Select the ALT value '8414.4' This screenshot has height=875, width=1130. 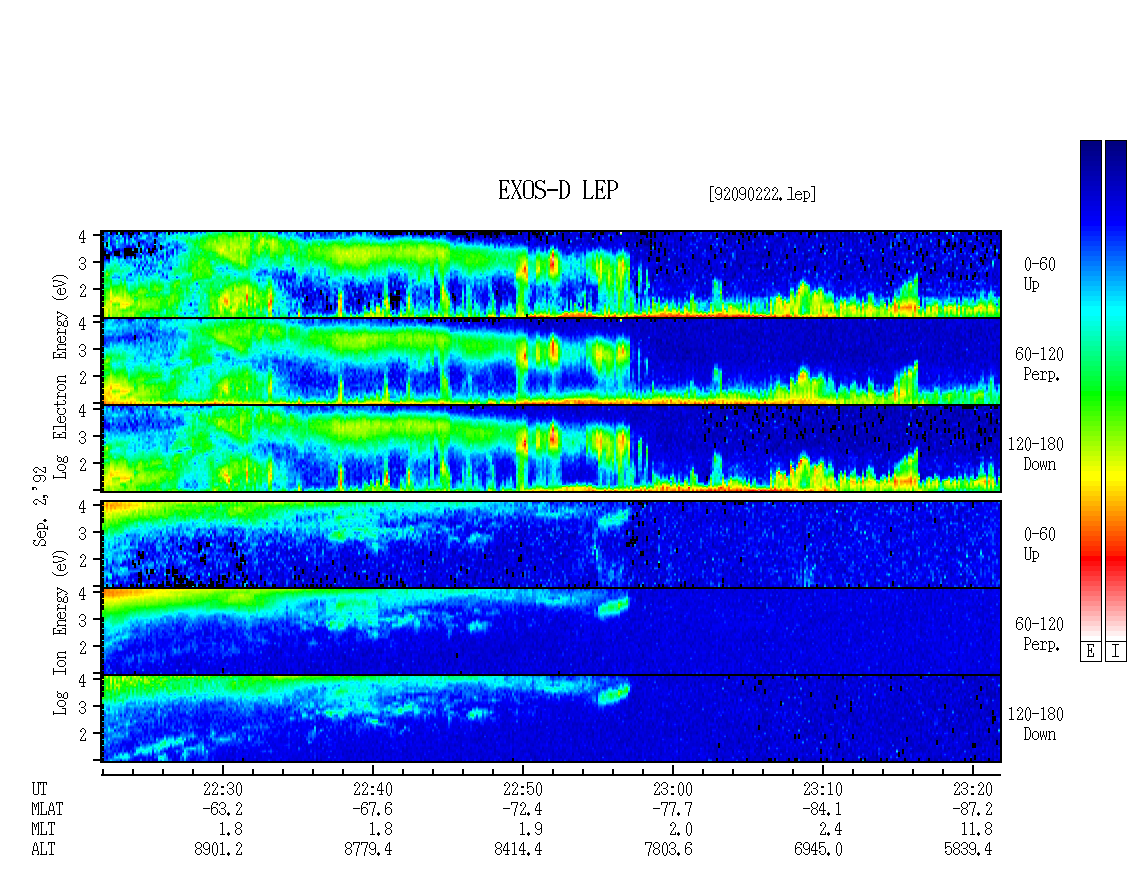pos(518,850)
